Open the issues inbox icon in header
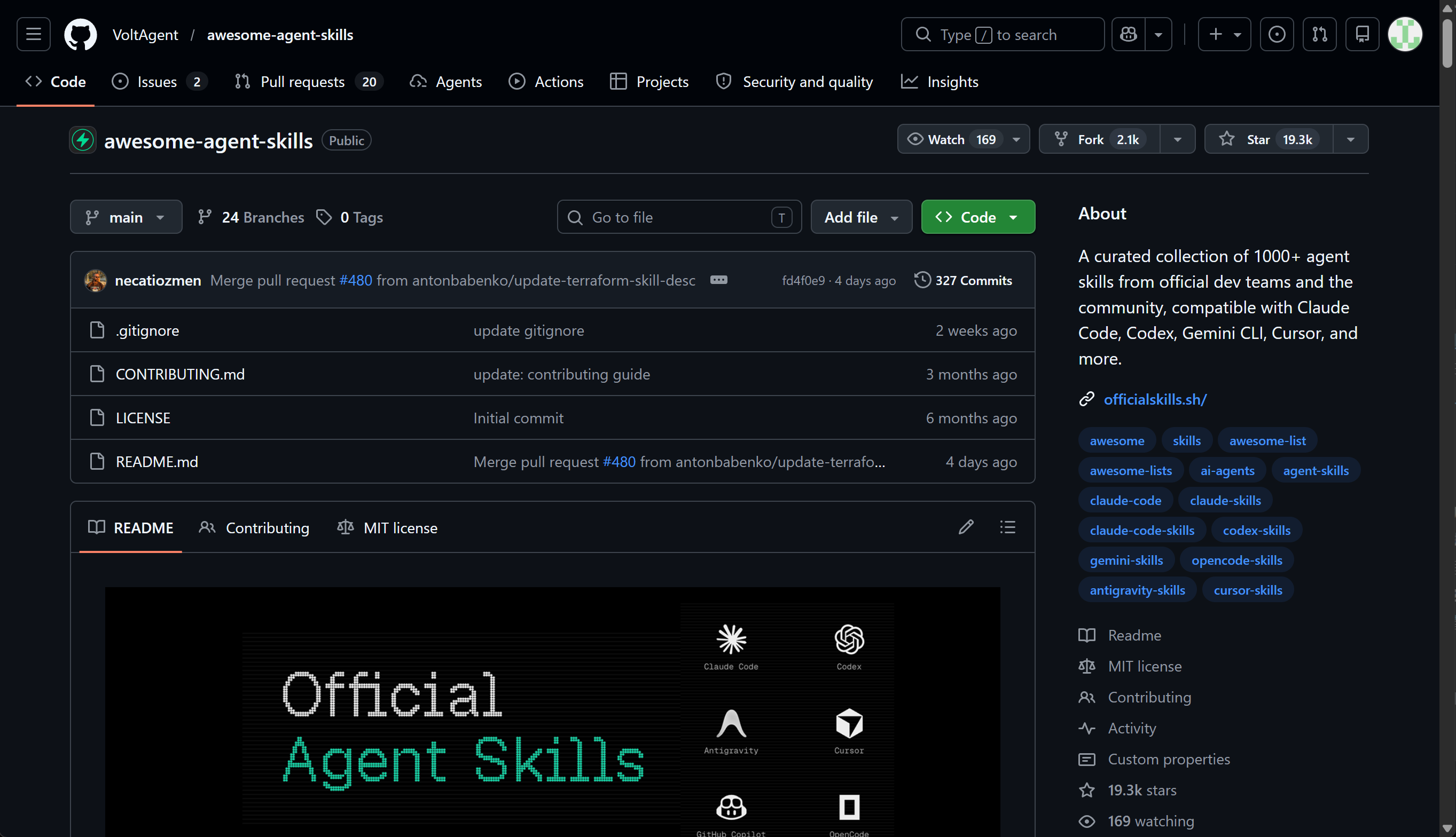 point(1277,35)
